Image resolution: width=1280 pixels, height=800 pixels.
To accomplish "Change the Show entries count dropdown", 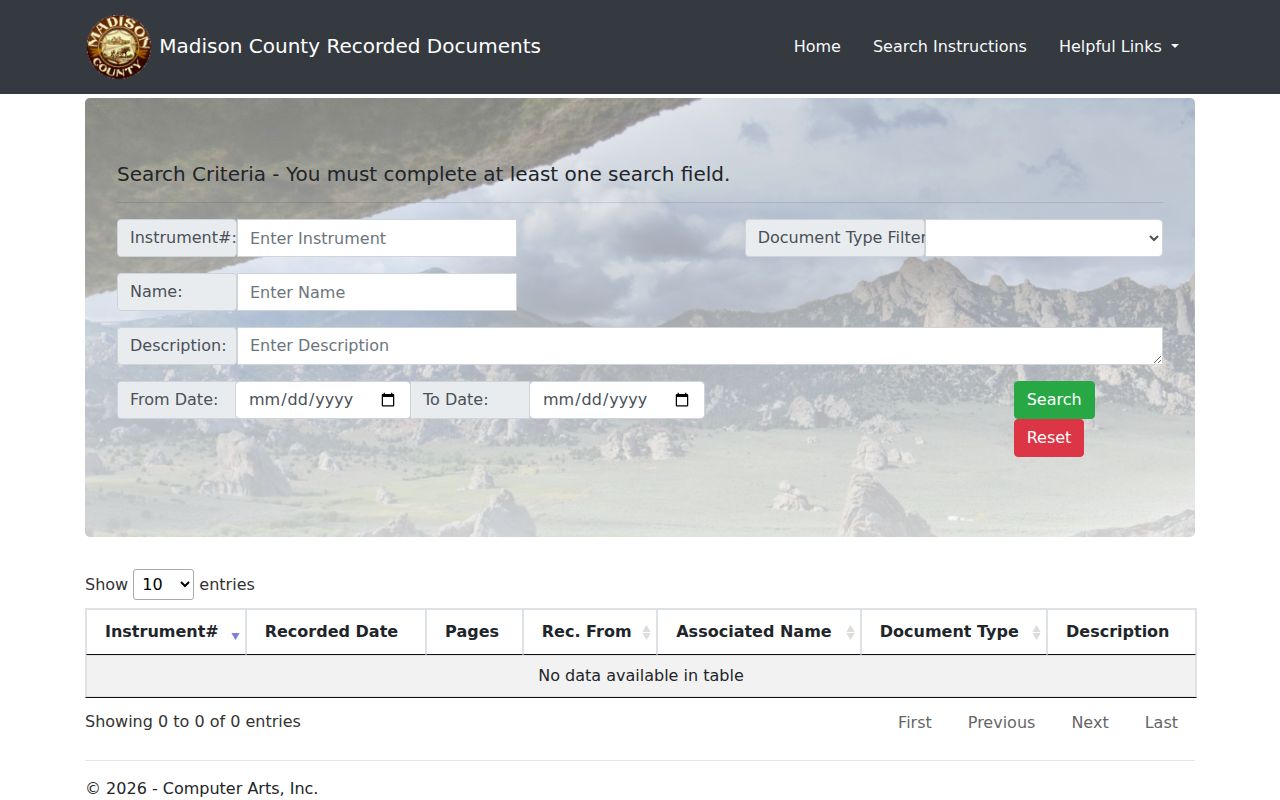I will tap(163, 584).
